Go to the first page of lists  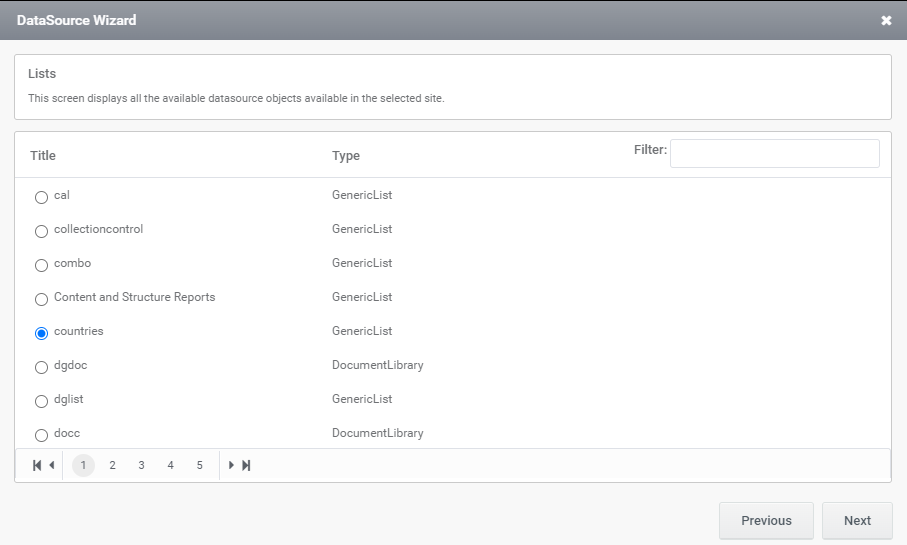click(37, 465)
